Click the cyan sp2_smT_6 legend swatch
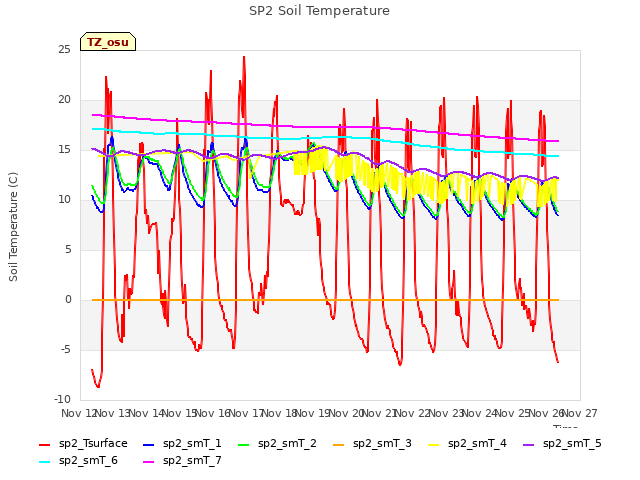Image resolution: width=640 pixels, height=480 pixels. (x=44, y=462)
